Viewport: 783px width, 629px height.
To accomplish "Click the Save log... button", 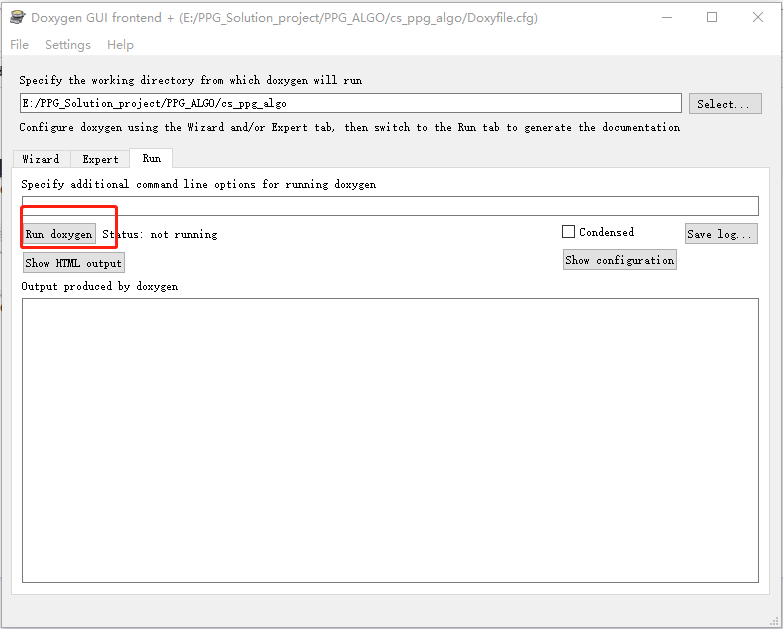I will coord(721,234).
